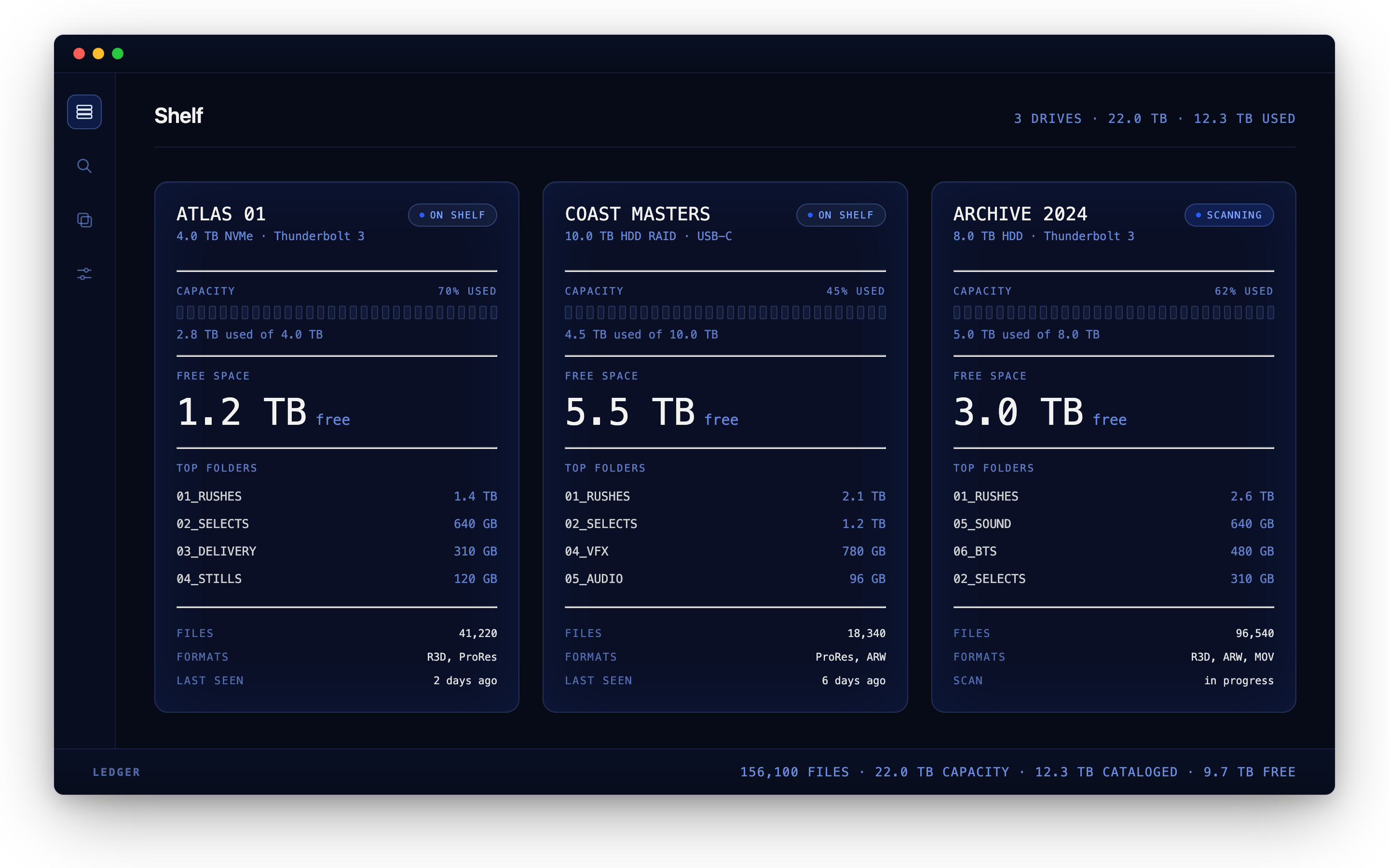The image size is (1389, 868).
Task: Click '3.0 TB free' value on ARCHIVE 2024
Action: (x=1040, y=412)
